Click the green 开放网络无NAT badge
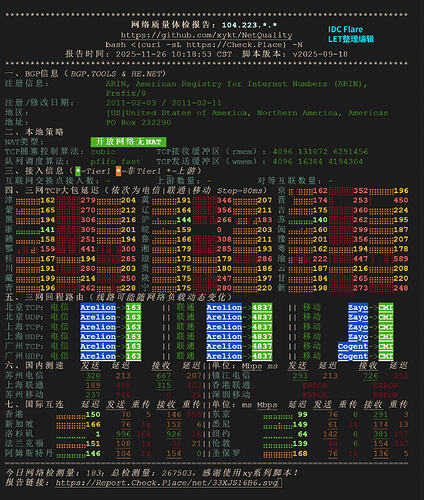The height and width of the screenshot is (500, 424). (129, 142)
